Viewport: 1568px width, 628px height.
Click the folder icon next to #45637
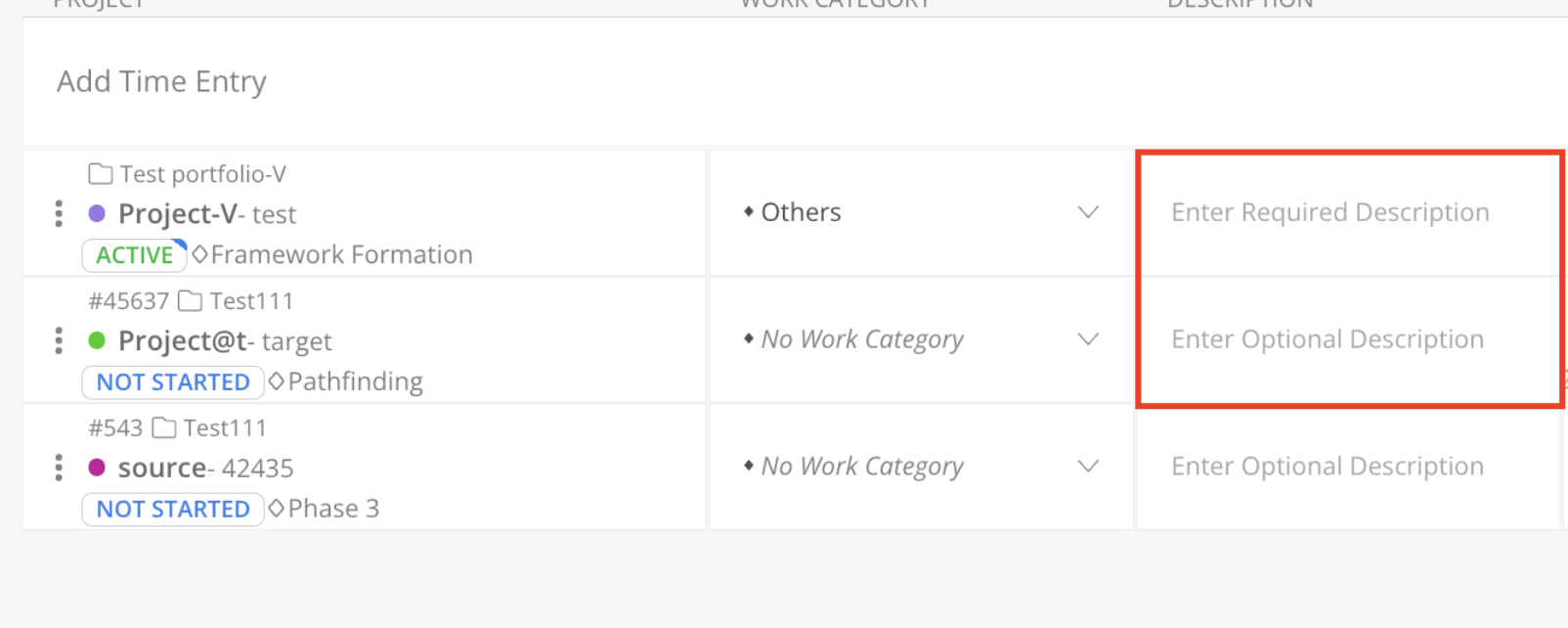190,301
